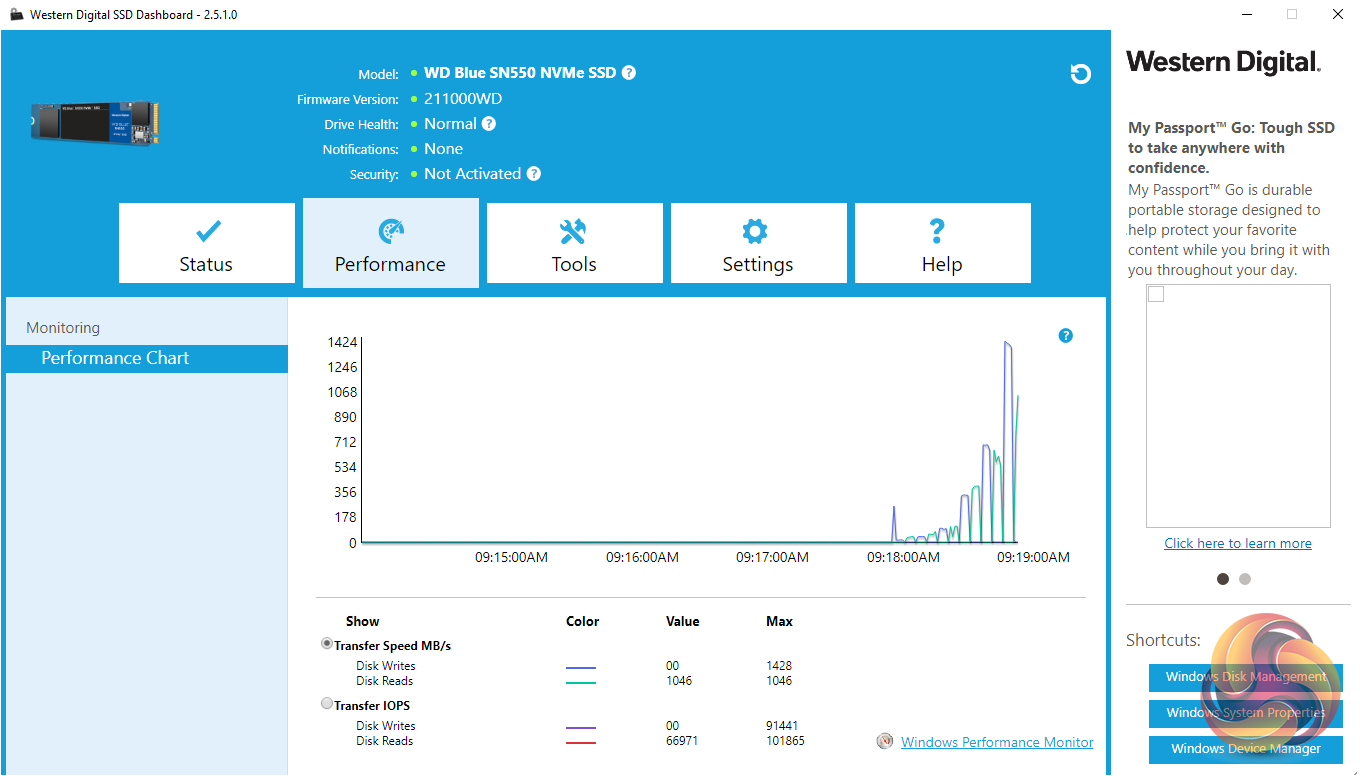The width and height of the screenshot is (1360, 776).
Task: Click the WD Blue SSD drive image
Action: (94, 121)
